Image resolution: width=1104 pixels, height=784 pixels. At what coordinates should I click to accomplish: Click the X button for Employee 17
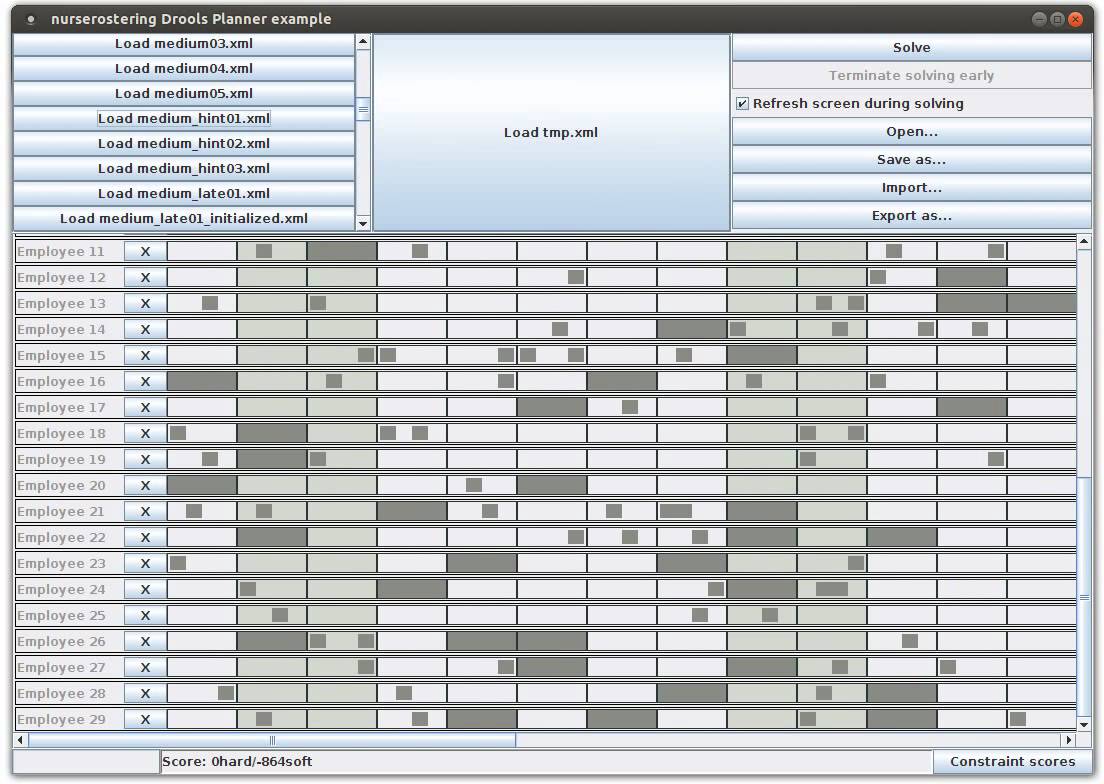145,407
